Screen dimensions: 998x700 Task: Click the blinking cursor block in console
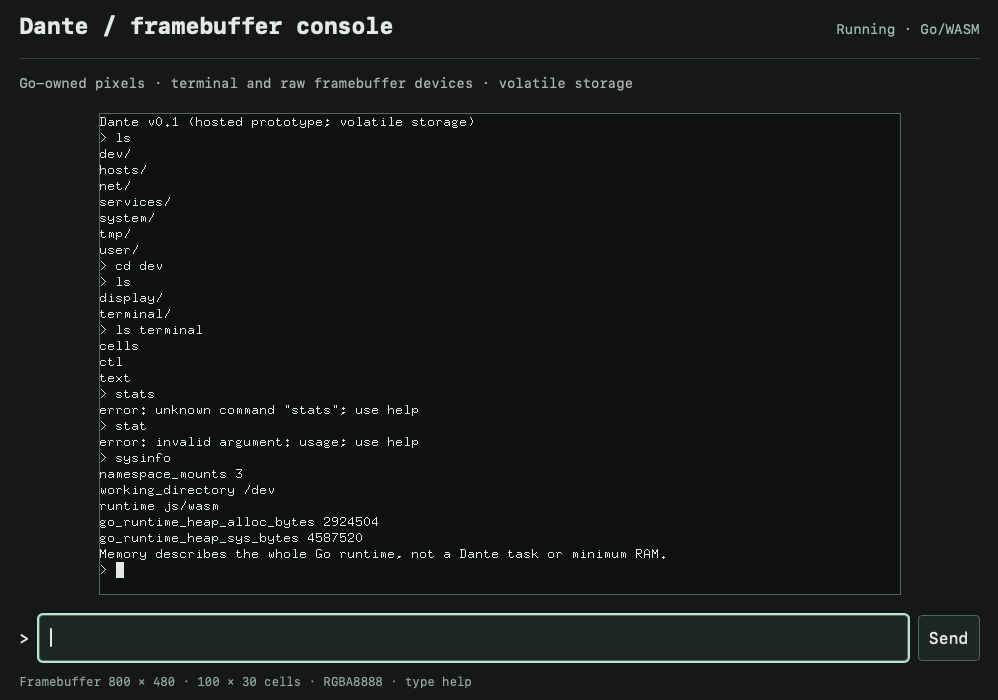[x=120, y=570]
